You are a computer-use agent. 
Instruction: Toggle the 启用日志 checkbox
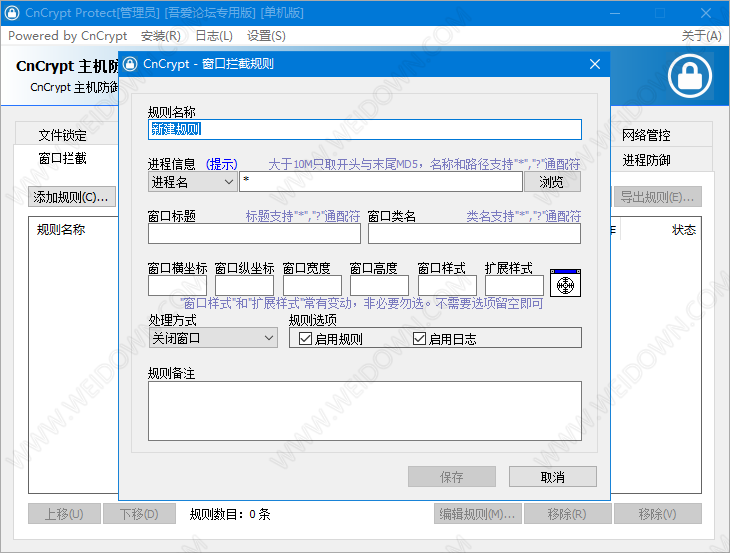pos(419,338)
